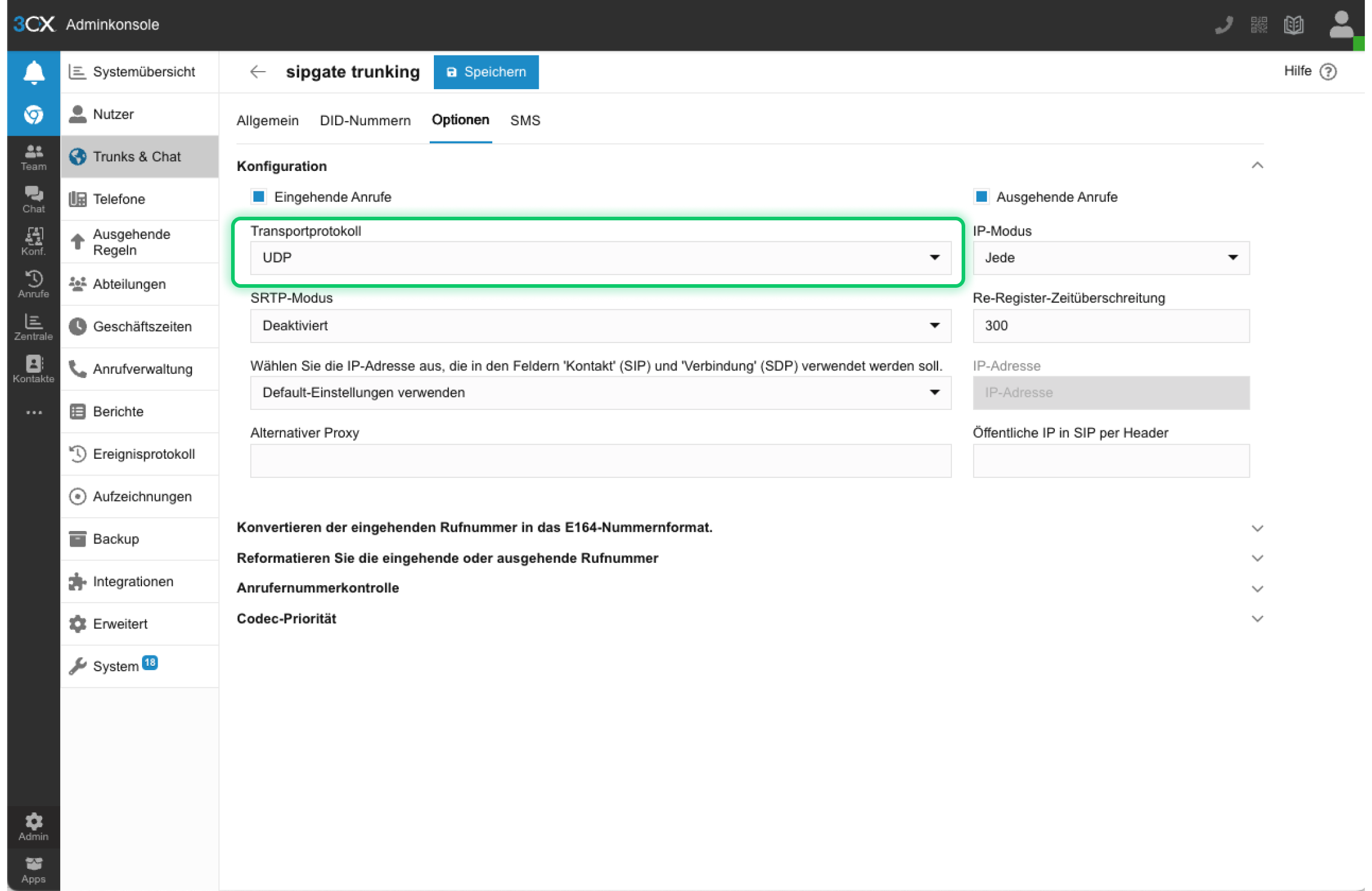Open the Kontakte sidebar icon
This screenshot has height=891, width=1372.
click(34, 369)
